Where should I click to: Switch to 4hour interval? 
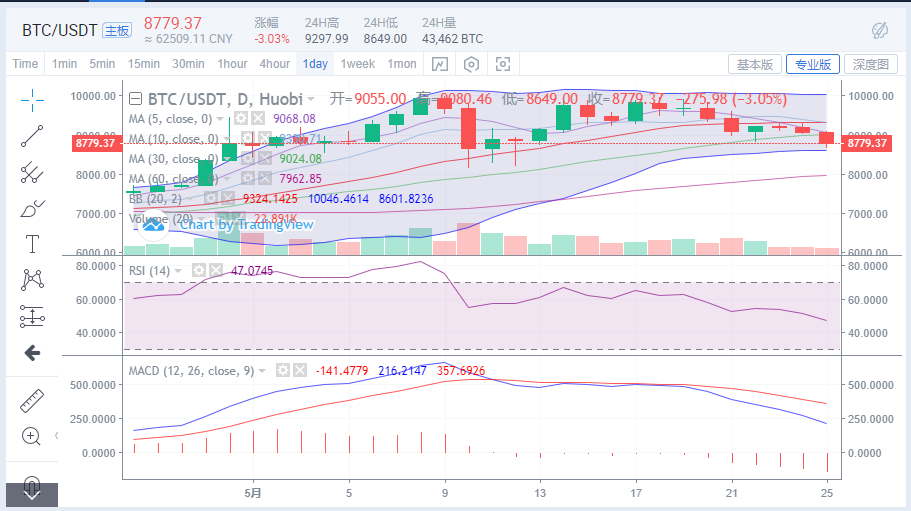(x=274, y=64)
